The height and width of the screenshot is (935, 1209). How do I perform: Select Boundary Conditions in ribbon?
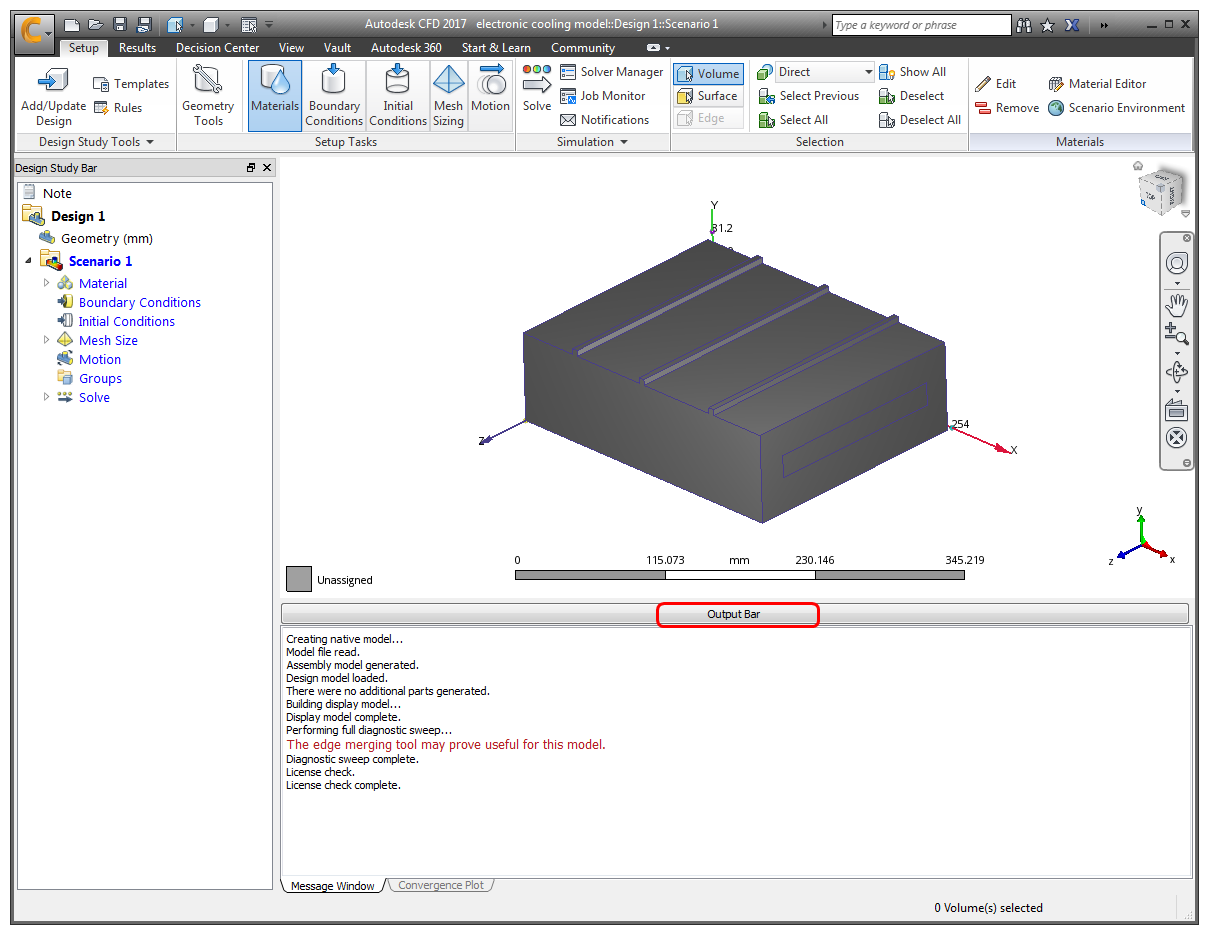pyautogui.click(x=334, y=96)
